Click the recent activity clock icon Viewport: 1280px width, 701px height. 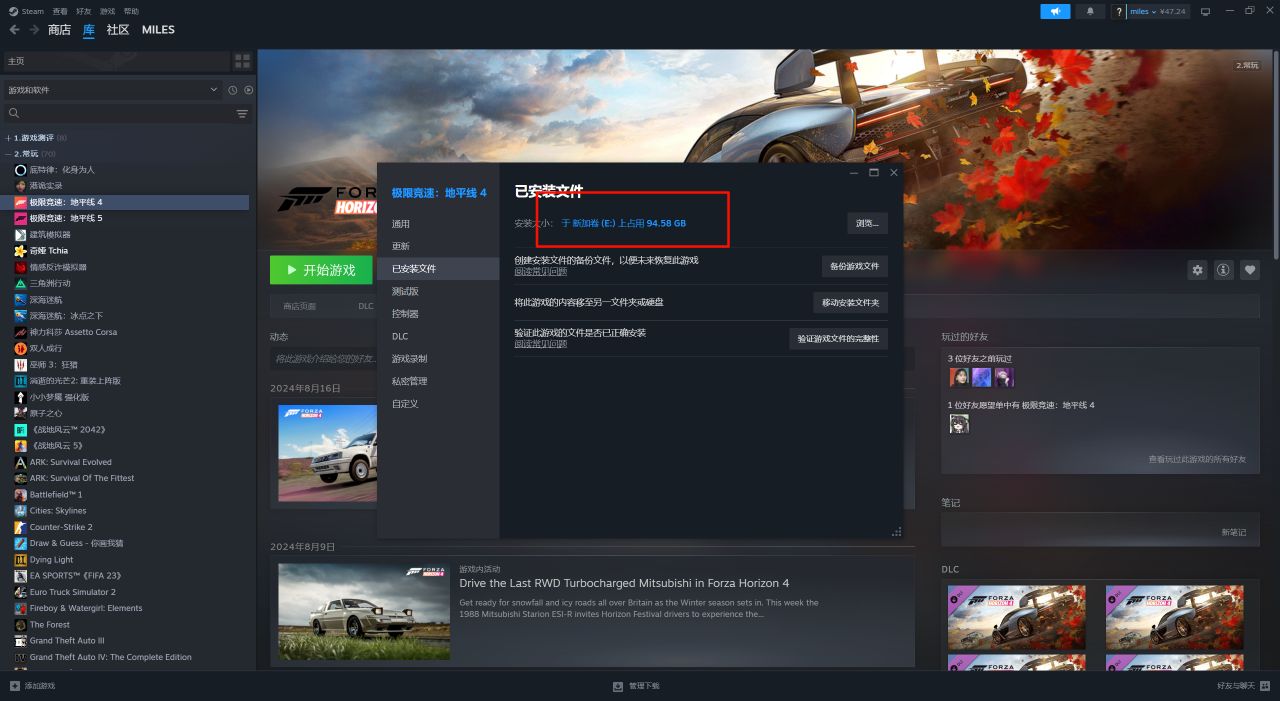coord(232,90)
